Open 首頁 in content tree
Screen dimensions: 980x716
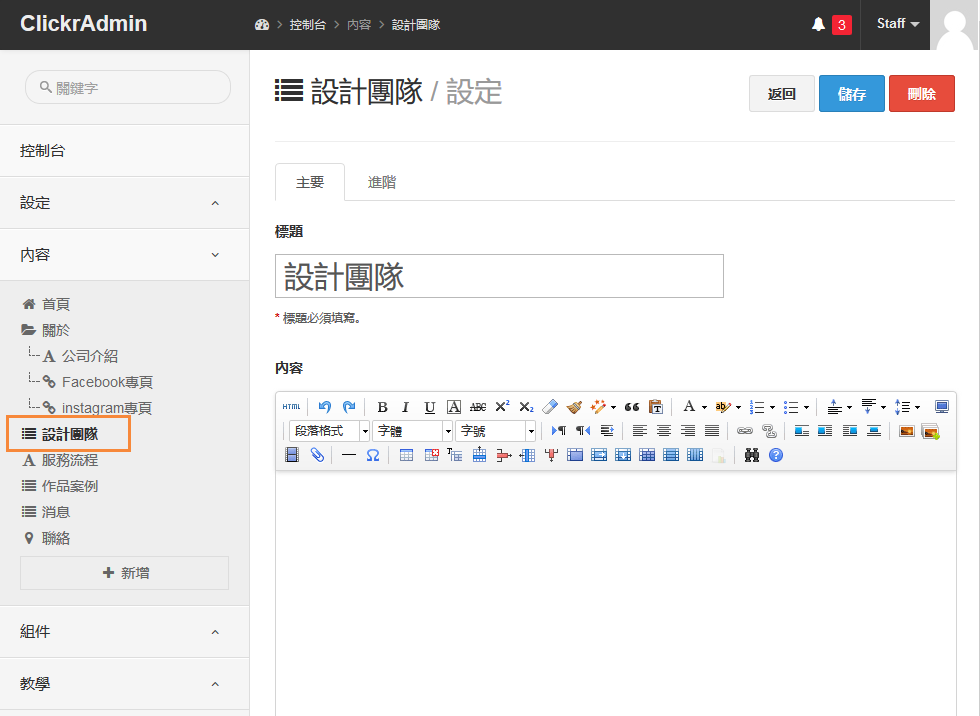[56, 304]
